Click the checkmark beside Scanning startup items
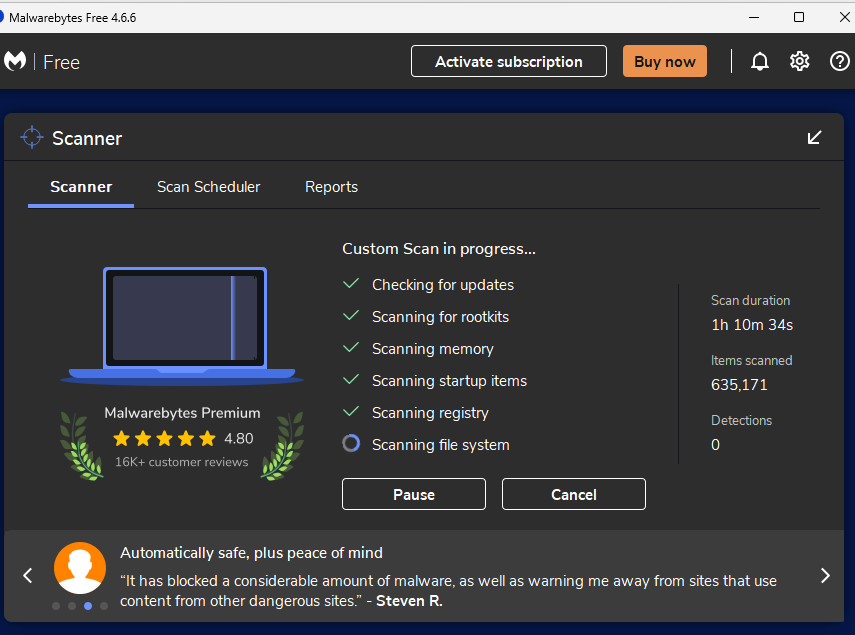855x635 pixels. coord(351,379)
